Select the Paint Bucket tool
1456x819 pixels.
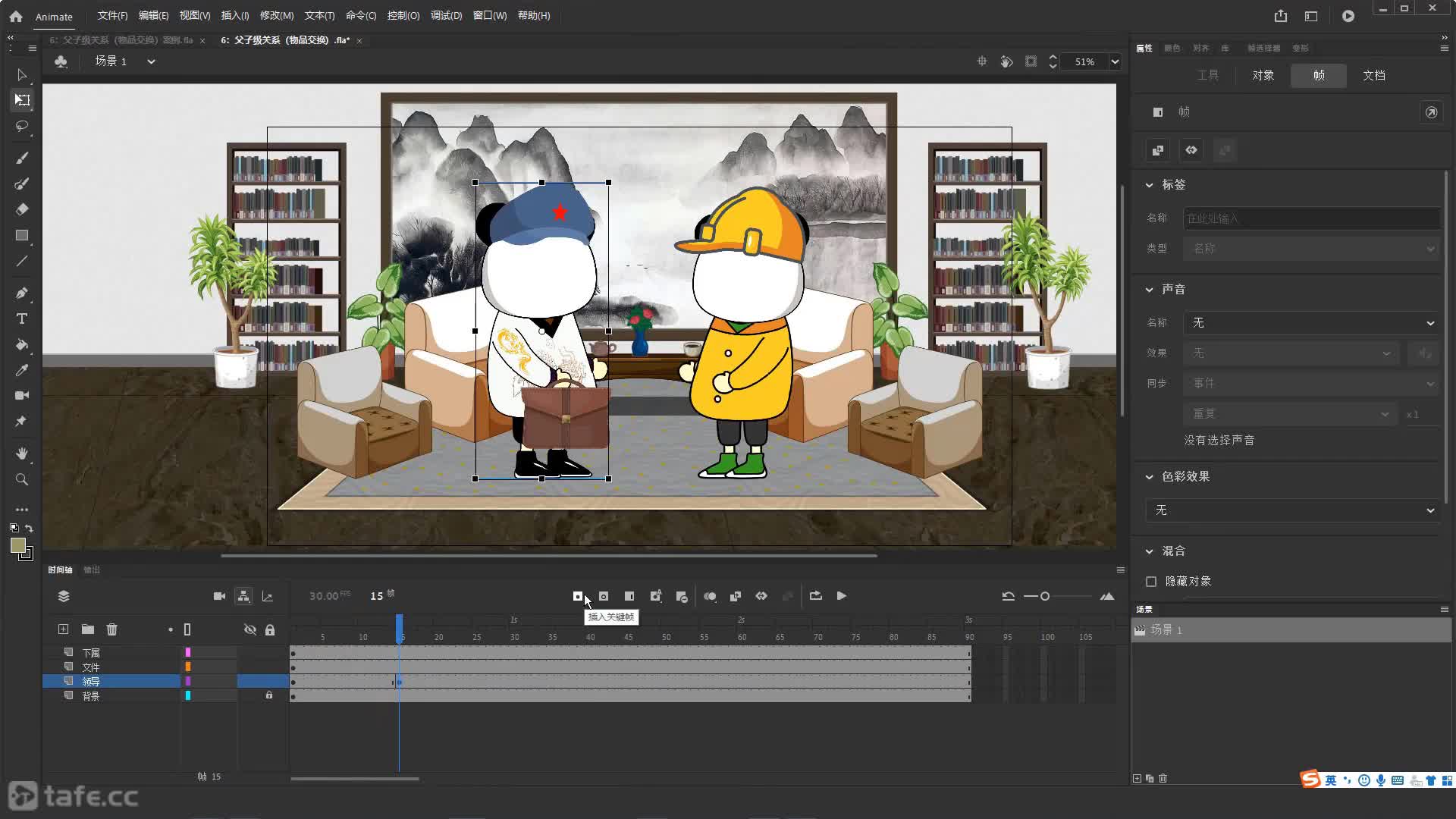[x=21, y=344]
